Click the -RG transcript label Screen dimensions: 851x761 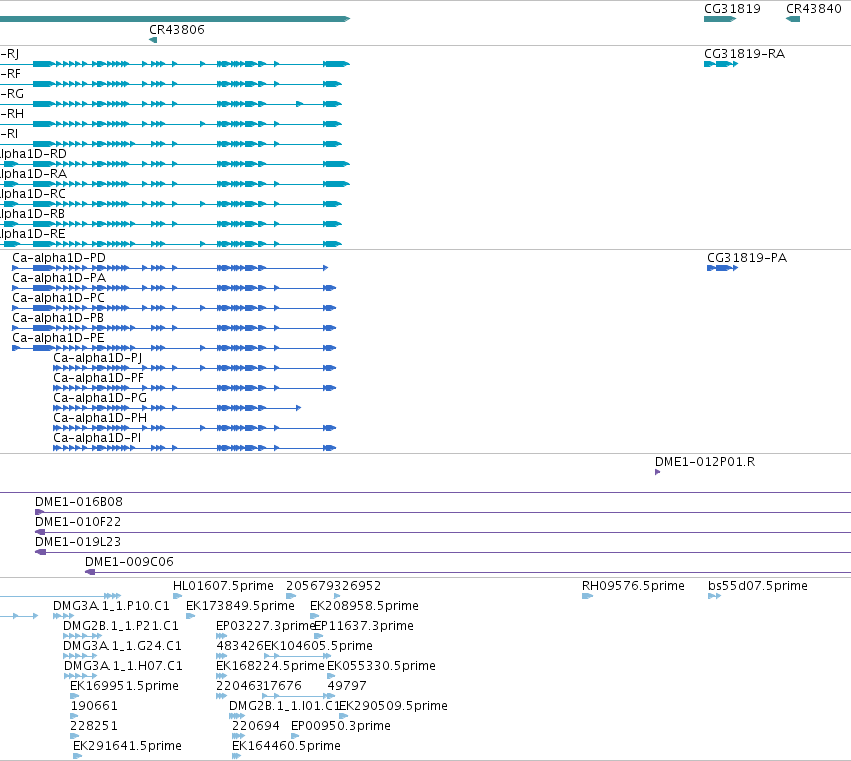coord(12,94)
